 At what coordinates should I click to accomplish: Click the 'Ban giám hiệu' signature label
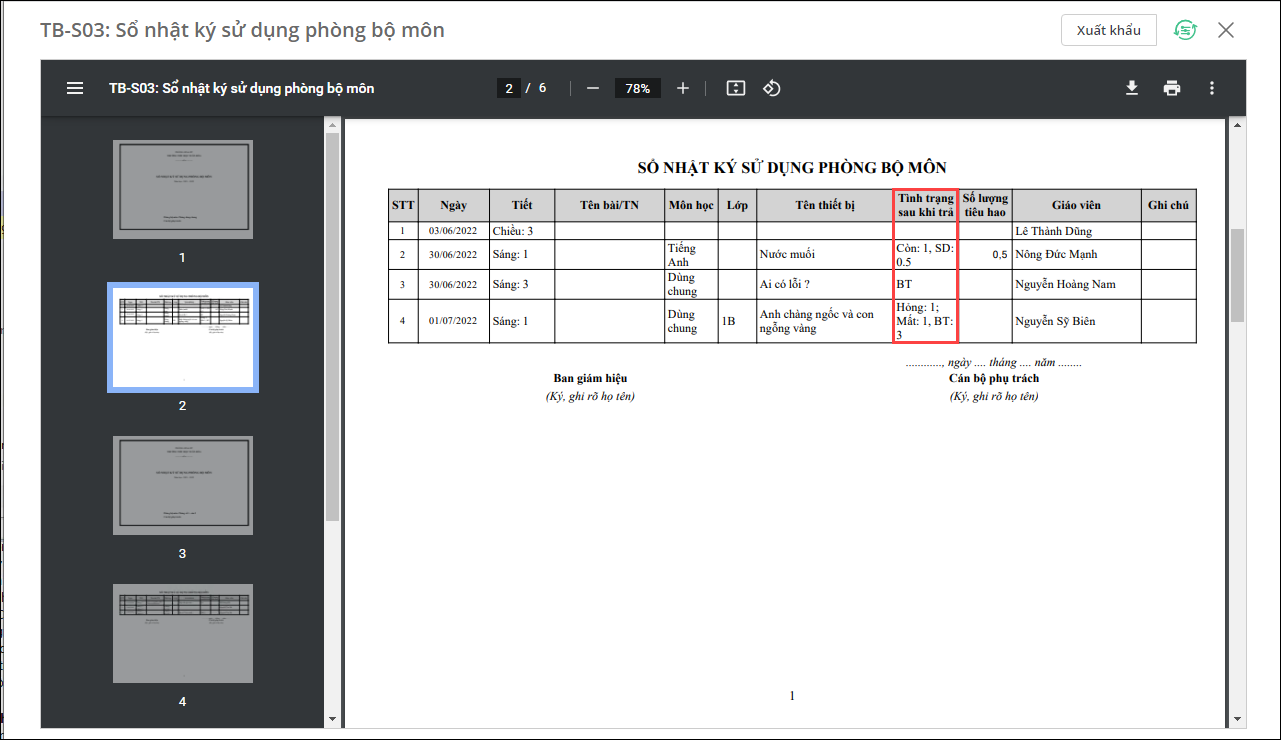(590, 378)
